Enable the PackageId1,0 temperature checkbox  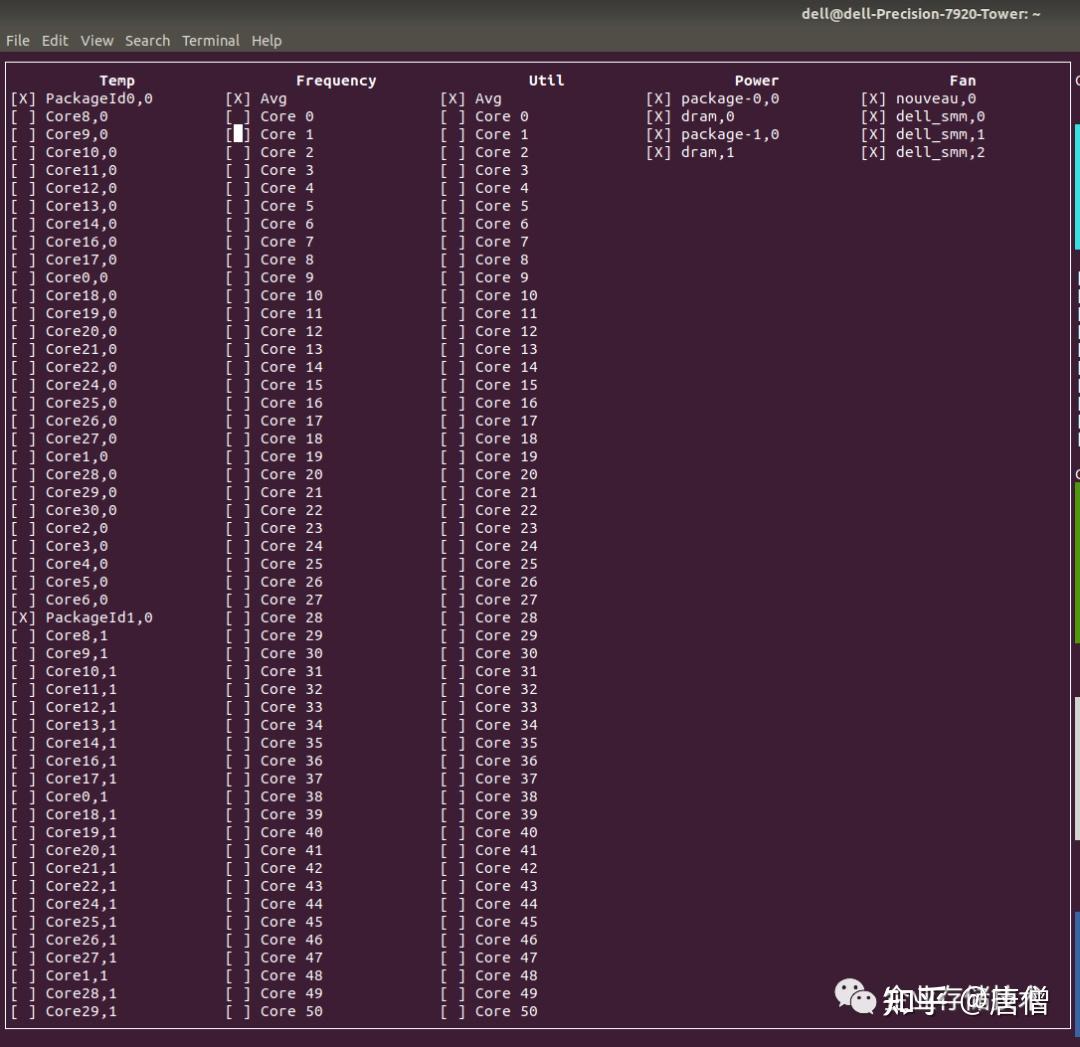(x=20, y=617)
